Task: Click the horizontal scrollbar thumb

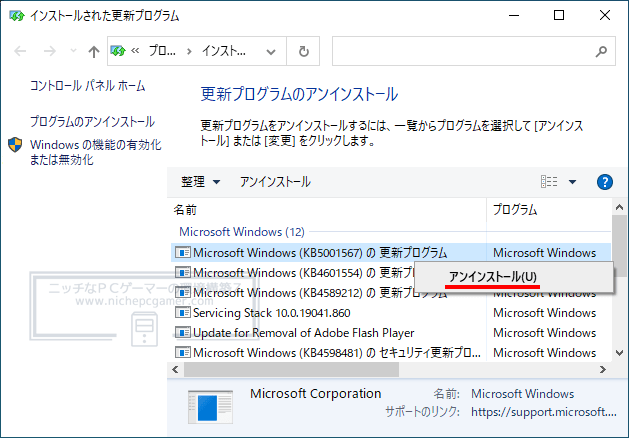Action: point(292,369)
